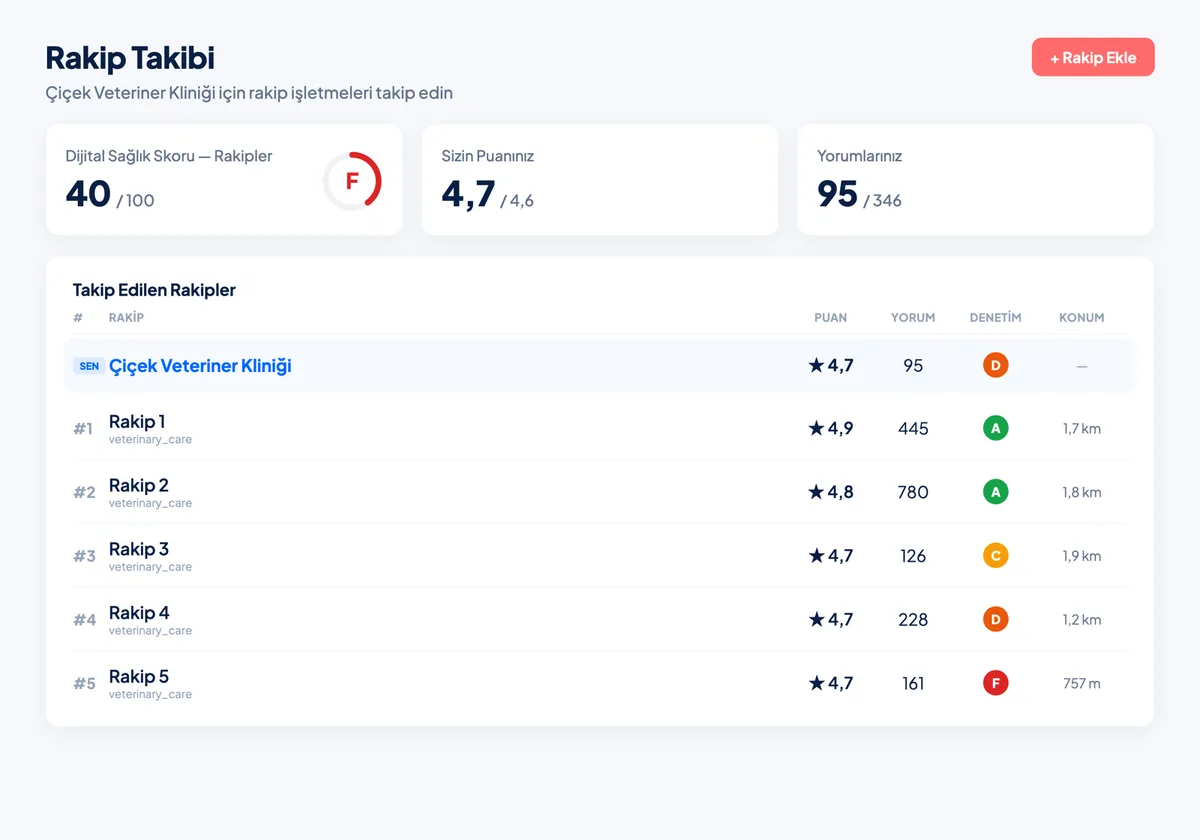Screen dimensions: 1200x840
Task: Click the RAKİP column header
Action: coord(126,318)
